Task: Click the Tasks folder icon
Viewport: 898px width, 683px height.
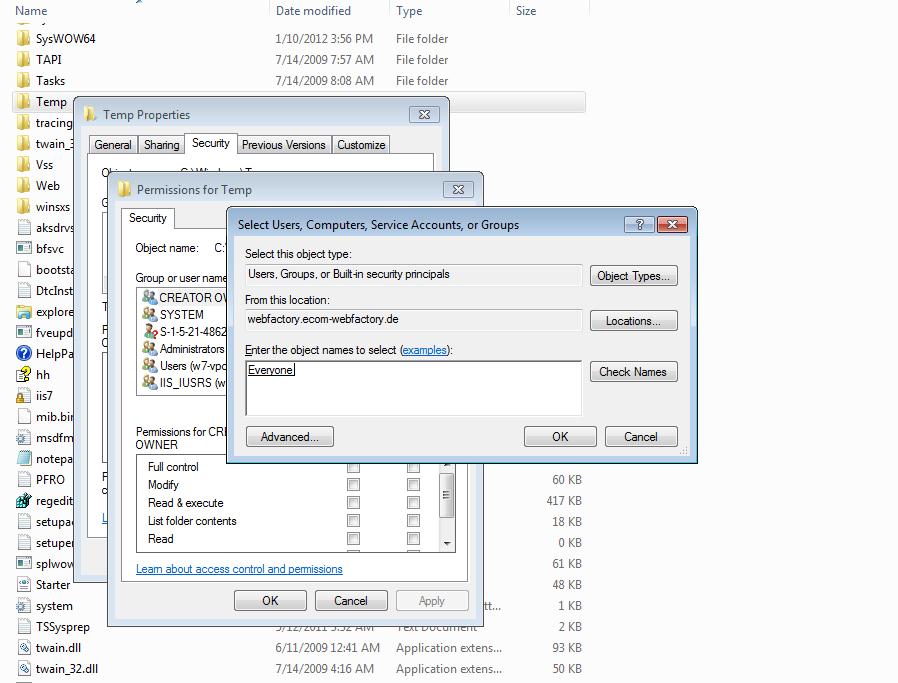Action: coord(24,81)
